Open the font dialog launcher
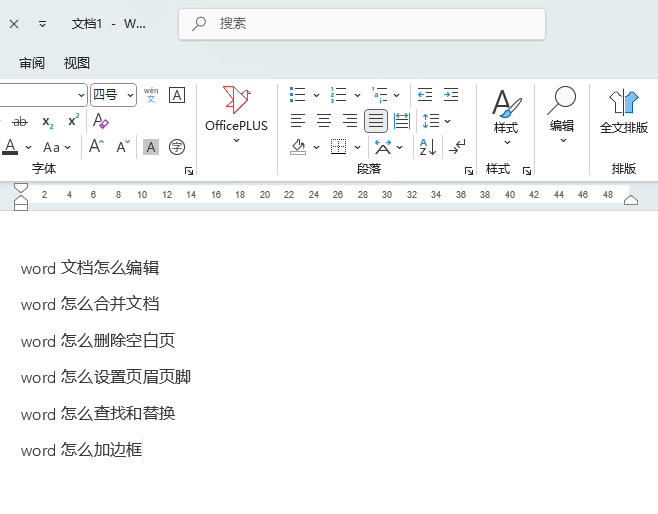 pyautogui.click(x=189, y=171)
